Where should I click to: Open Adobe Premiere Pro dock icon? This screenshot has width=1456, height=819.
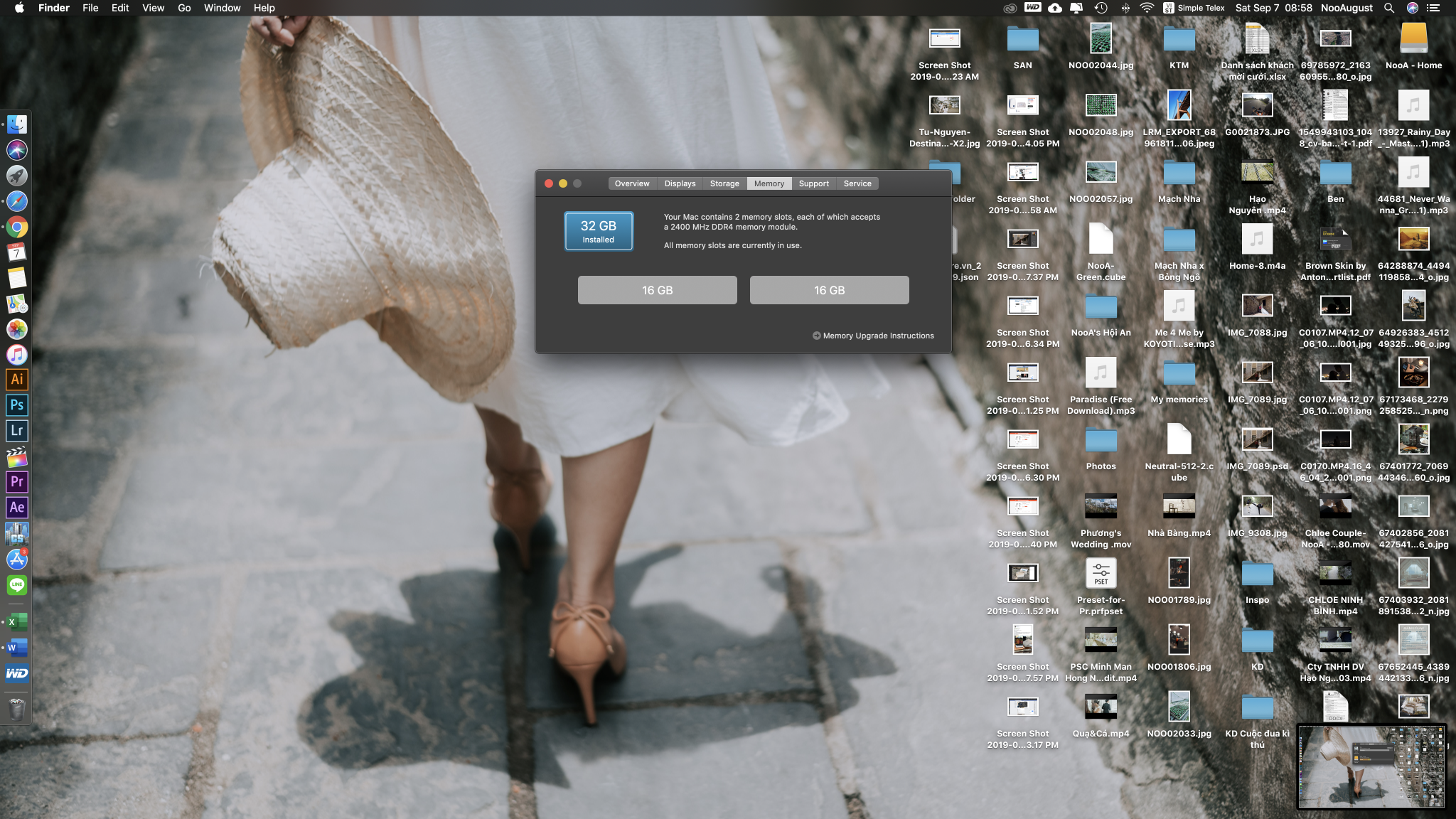pyautogui.click(x=17, y=481)
